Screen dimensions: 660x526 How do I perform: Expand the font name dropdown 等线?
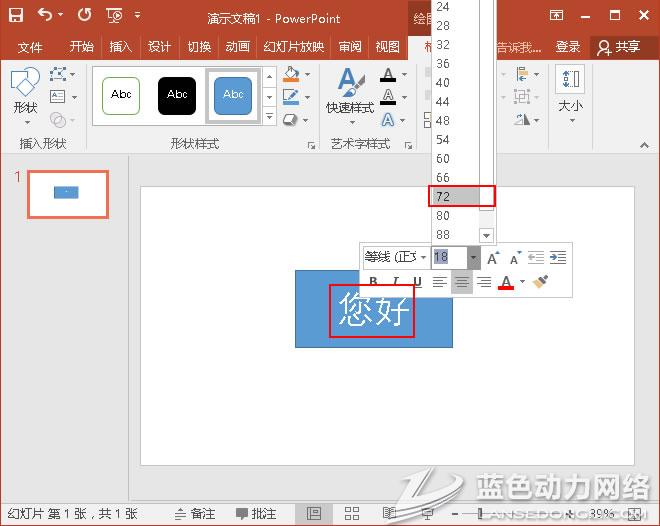click(423, 258)
